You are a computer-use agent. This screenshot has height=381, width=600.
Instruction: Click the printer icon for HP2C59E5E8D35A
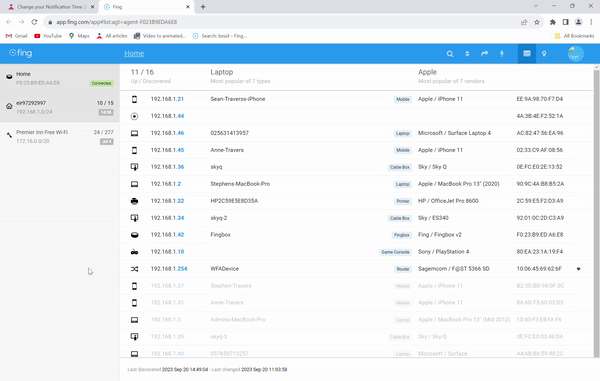[x=134, y=201]
